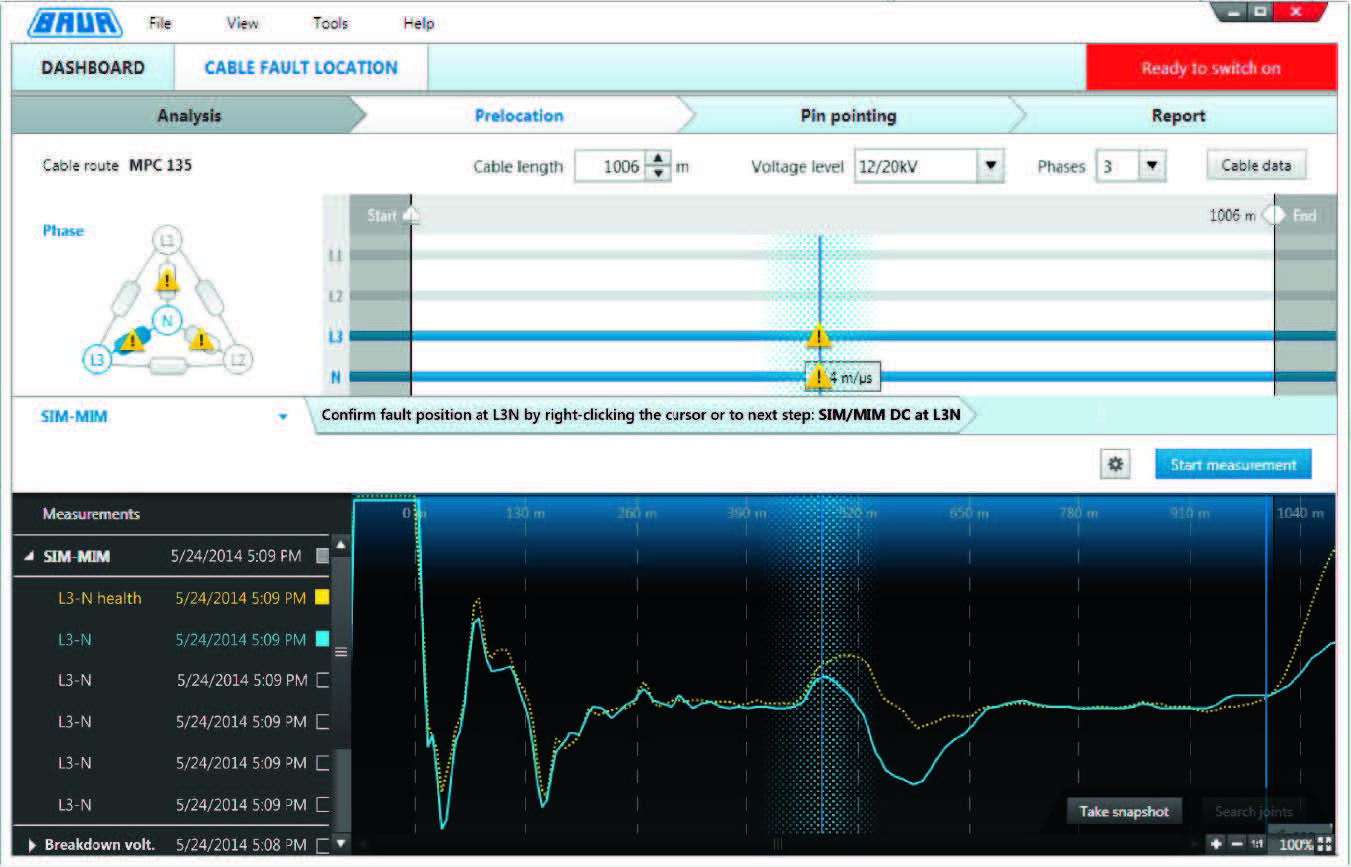Select the L3-L2 connector in the phase diagram
Viewport: 1351px width, 867px height.
[x=167, y=366]
